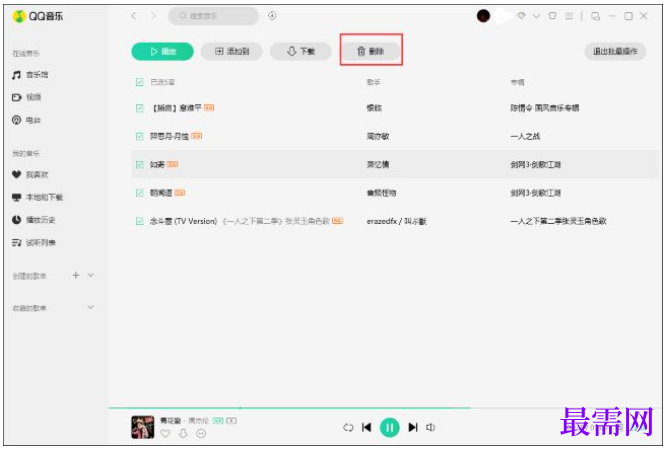Switch to mini mode window icon

pos(596,16)
